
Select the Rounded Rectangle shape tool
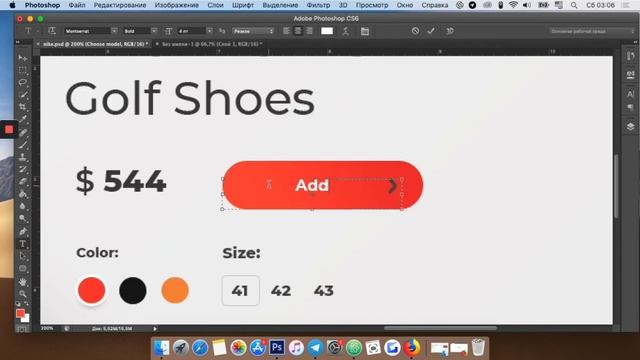pos(22,269)
